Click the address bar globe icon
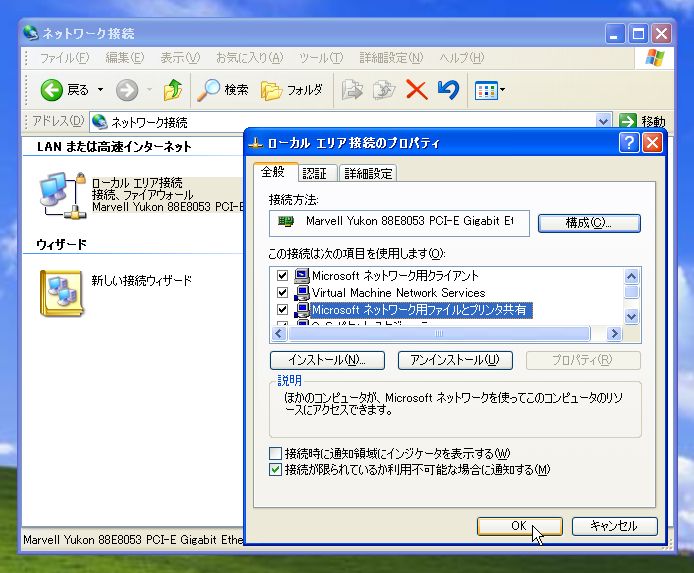Viewport: 694px width, 573px height. pos(100,121)
